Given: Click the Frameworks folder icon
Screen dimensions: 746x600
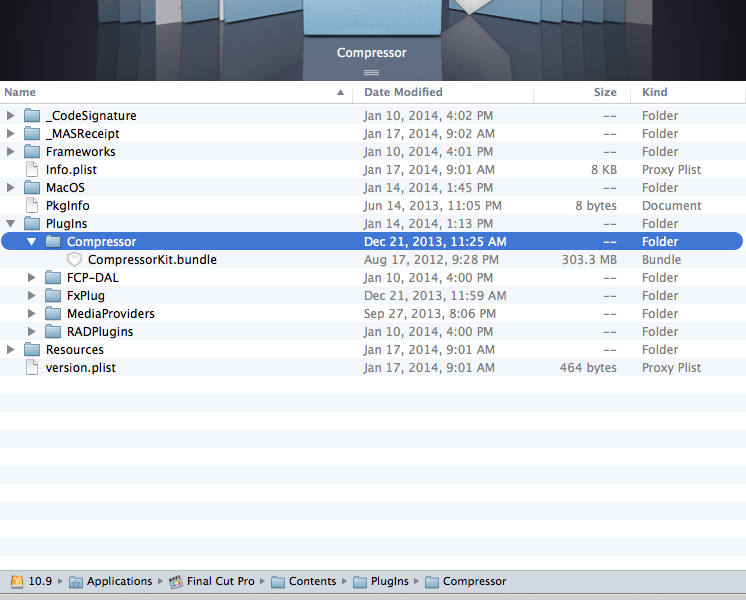Looking at the screenshot, I should point(32,152).
